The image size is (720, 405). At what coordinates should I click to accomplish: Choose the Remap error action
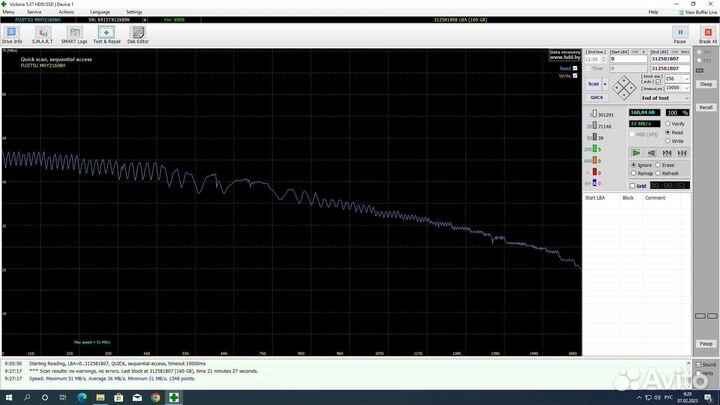[x=632, y=174]
